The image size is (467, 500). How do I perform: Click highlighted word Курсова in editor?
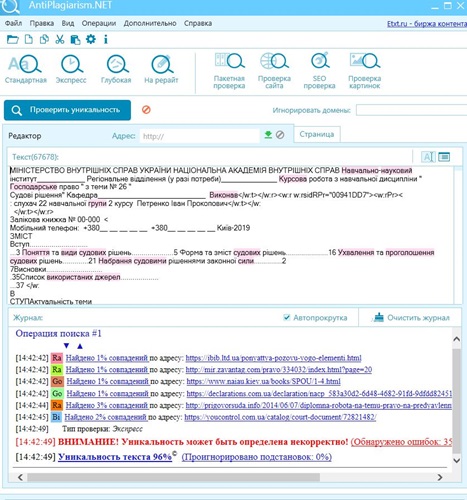click(x=293, y=179)
